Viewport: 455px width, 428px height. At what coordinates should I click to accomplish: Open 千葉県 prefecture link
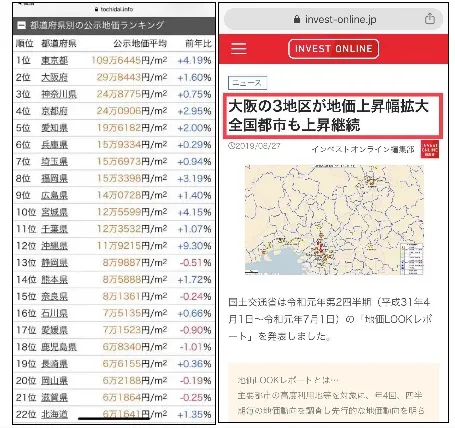click(x=54, y=229)
